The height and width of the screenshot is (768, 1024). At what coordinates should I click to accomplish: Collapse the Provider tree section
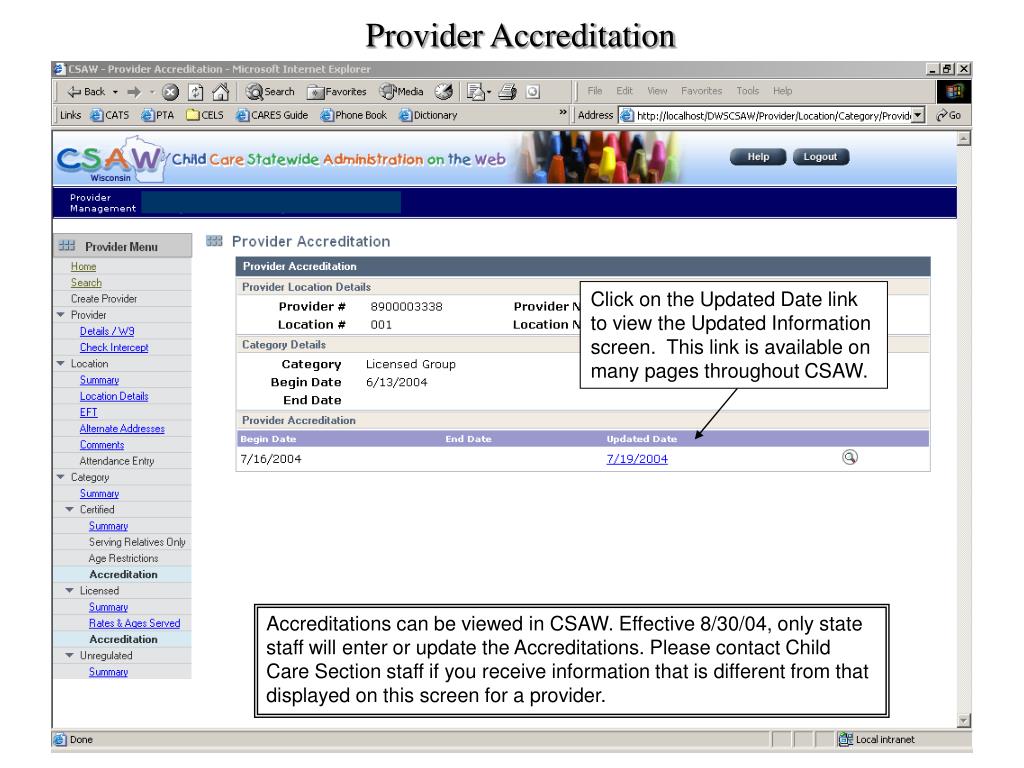[61, 315]
